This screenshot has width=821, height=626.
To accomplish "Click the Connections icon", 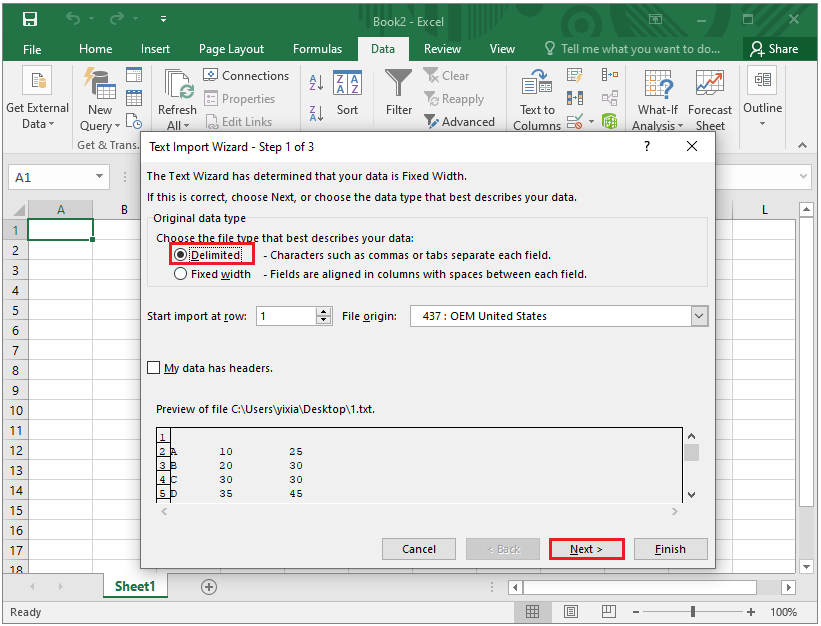I will tap(246, 75).
